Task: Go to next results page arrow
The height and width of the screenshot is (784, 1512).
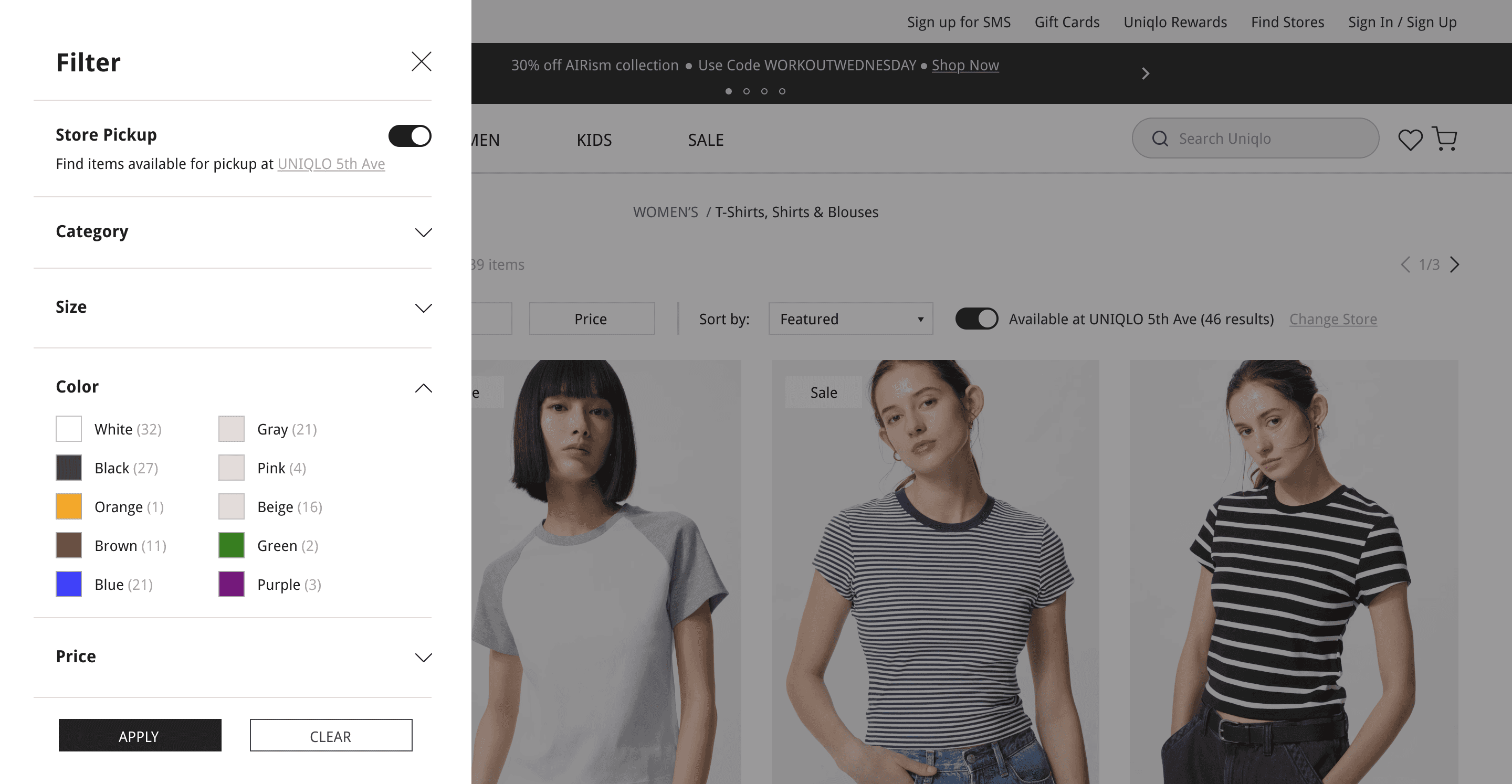Action: 1454,264
